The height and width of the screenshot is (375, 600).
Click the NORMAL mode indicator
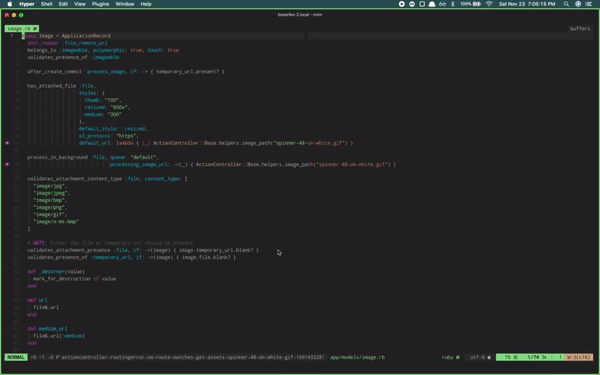(16, 357)
